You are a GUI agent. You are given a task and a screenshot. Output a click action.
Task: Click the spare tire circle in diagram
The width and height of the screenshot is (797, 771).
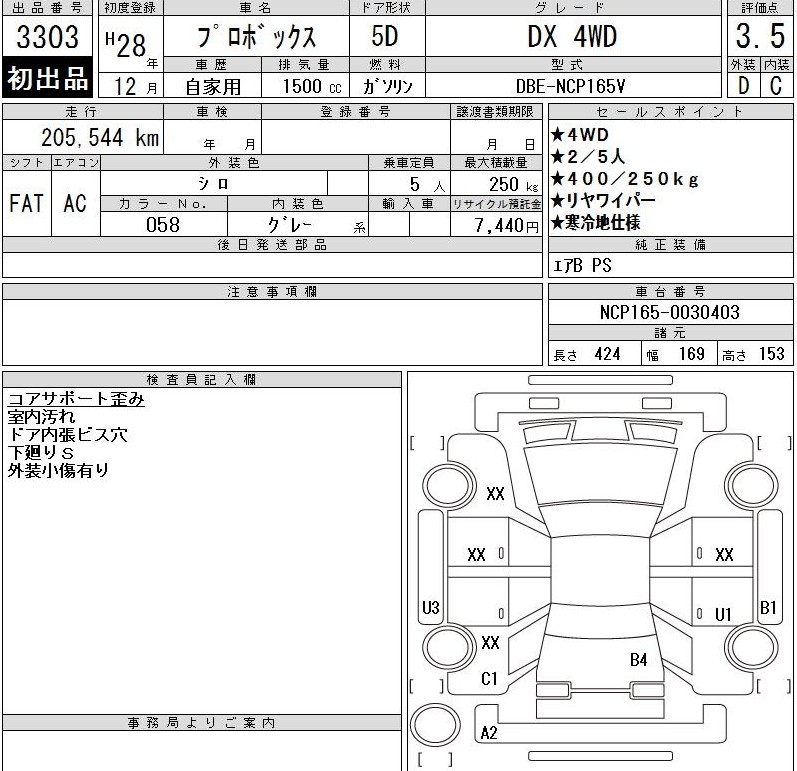(x=435, y=726)
